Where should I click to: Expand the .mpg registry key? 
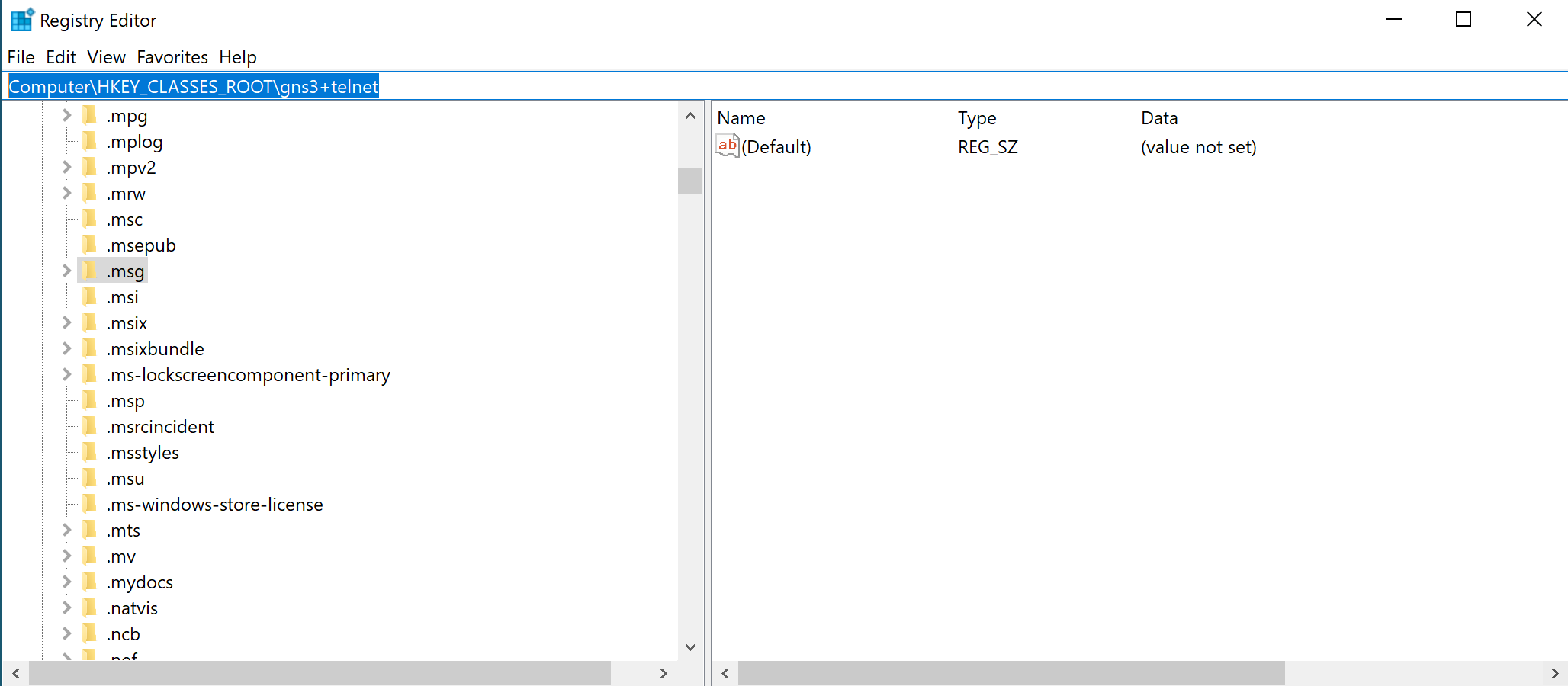66,116
